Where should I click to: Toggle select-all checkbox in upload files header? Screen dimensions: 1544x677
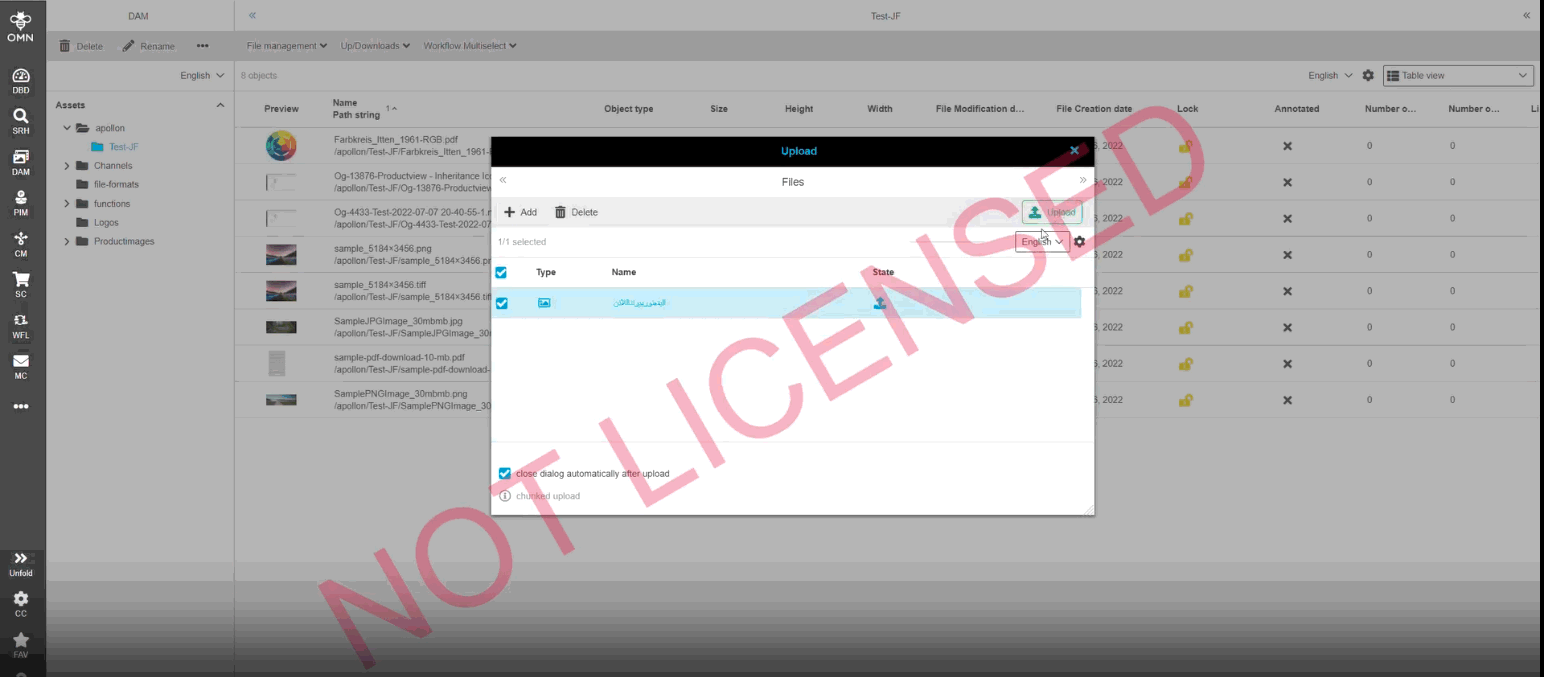pos(502,272)
